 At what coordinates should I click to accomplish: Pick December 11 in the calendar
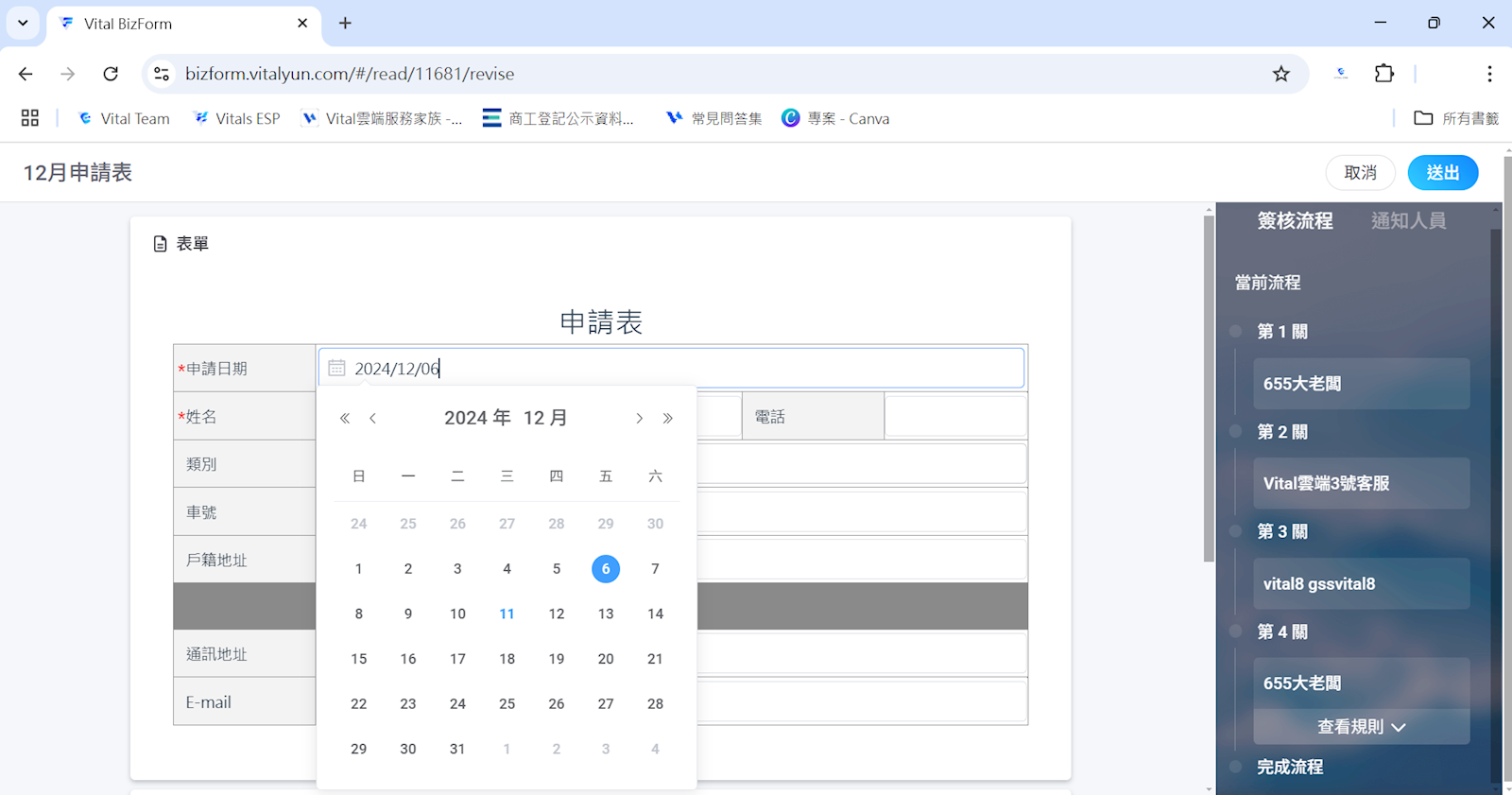507,614
